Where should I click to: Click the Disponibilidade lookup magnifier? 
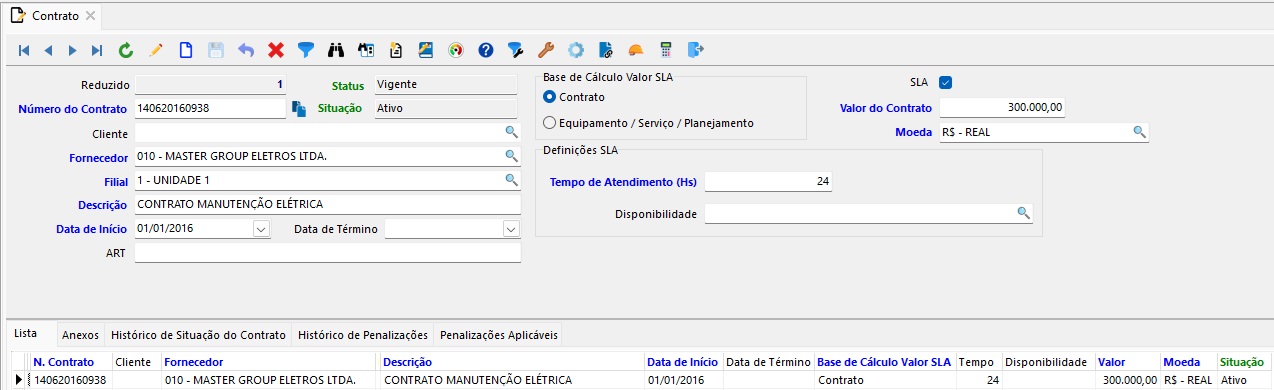(x=1023, y=212)
